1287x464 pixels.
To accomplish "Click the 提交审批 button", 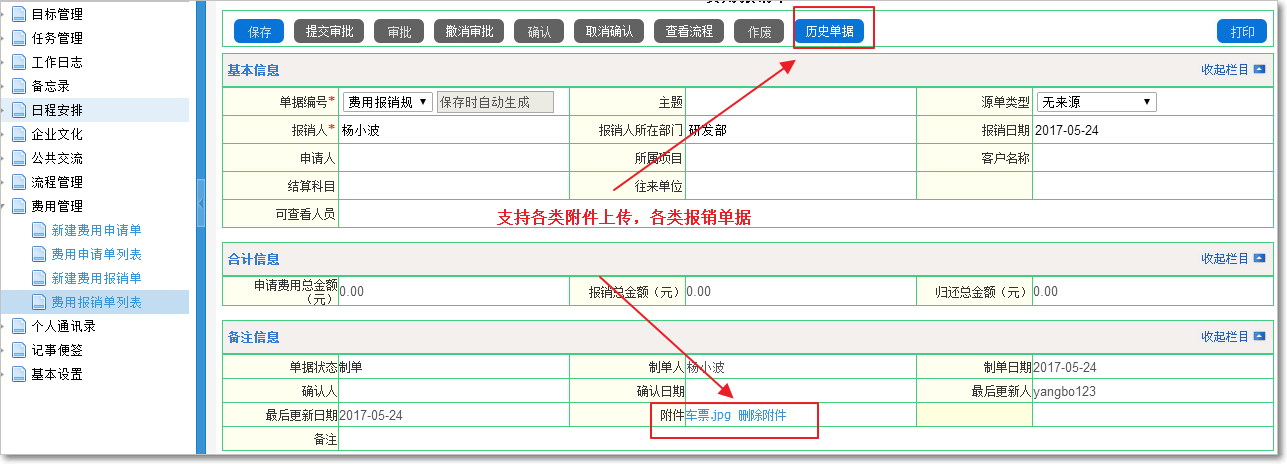I will (x=329, y=31).
